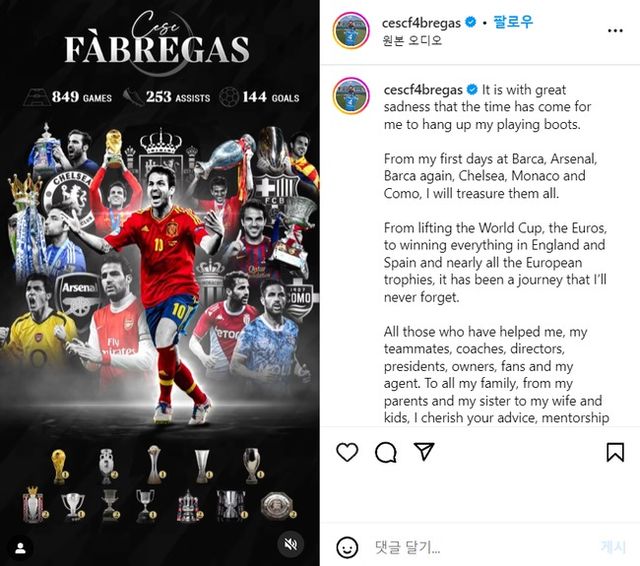Click into the comment input field

[482, 547]
